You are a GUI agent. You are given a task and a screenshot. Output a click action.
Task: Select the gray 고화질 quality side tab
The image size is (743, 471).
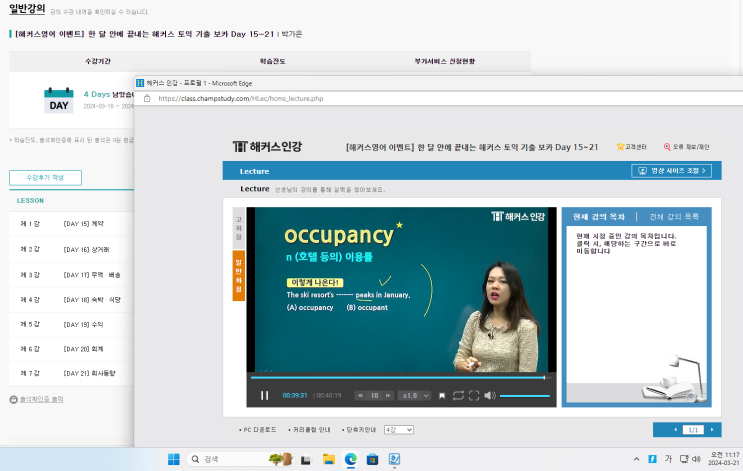[238, 228]
